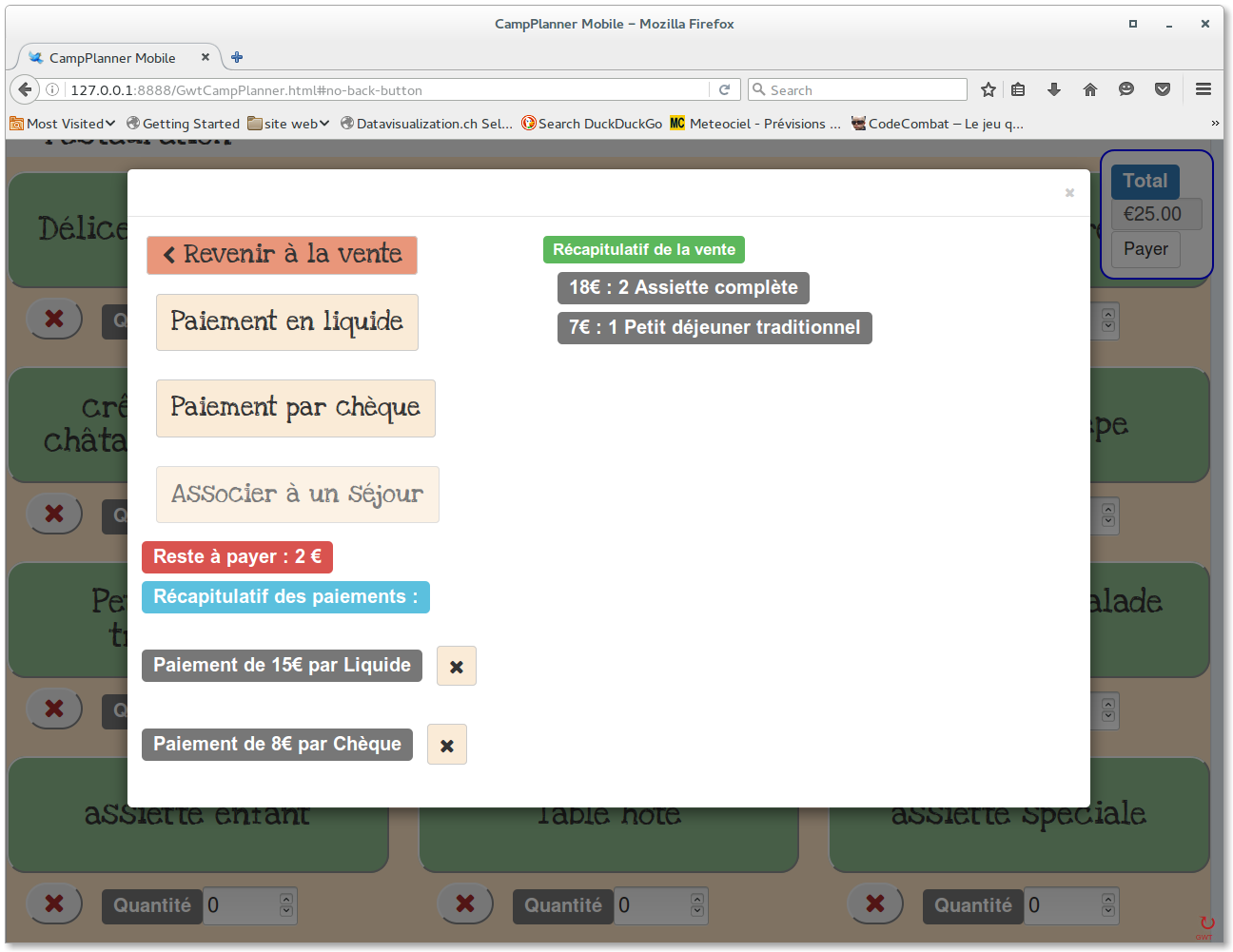Open a new tab with plus button

click(237, 57)
